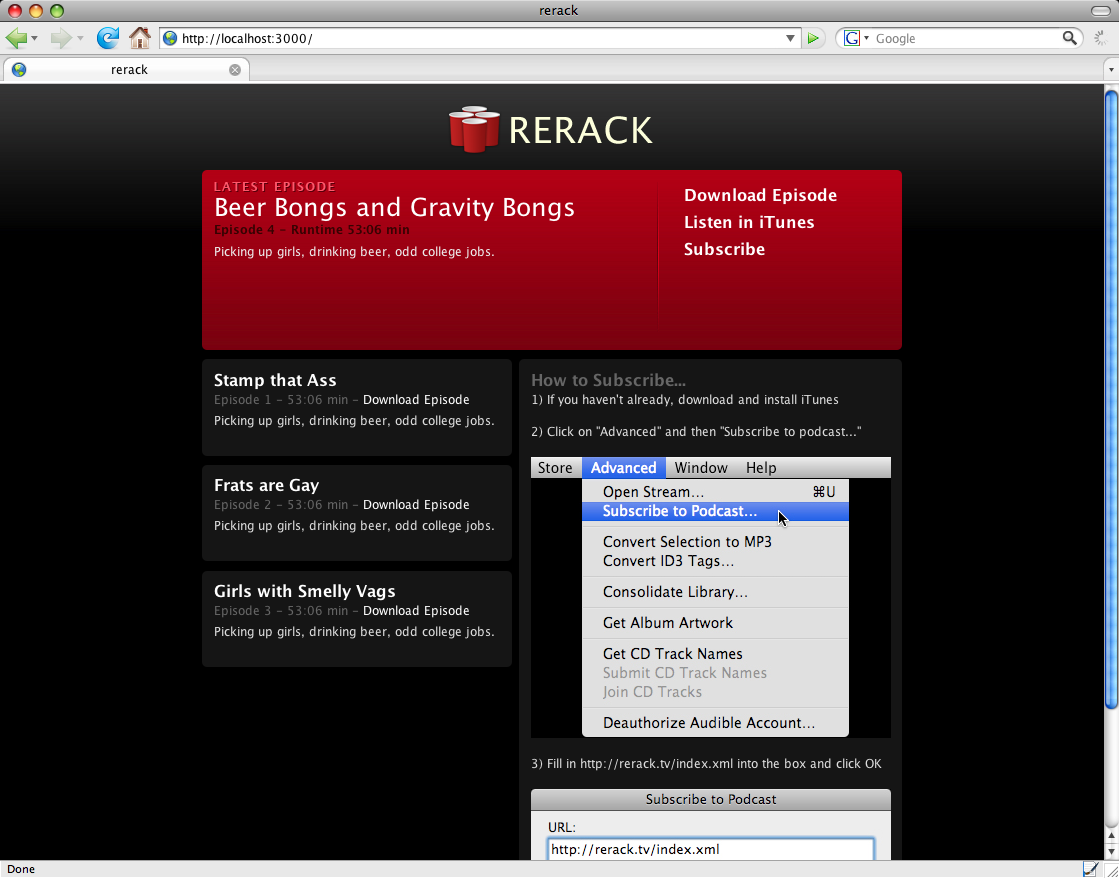Click the vertical scrollbar thumb
Viewport: 1119px width, 878px height.
pos(1111,400)
